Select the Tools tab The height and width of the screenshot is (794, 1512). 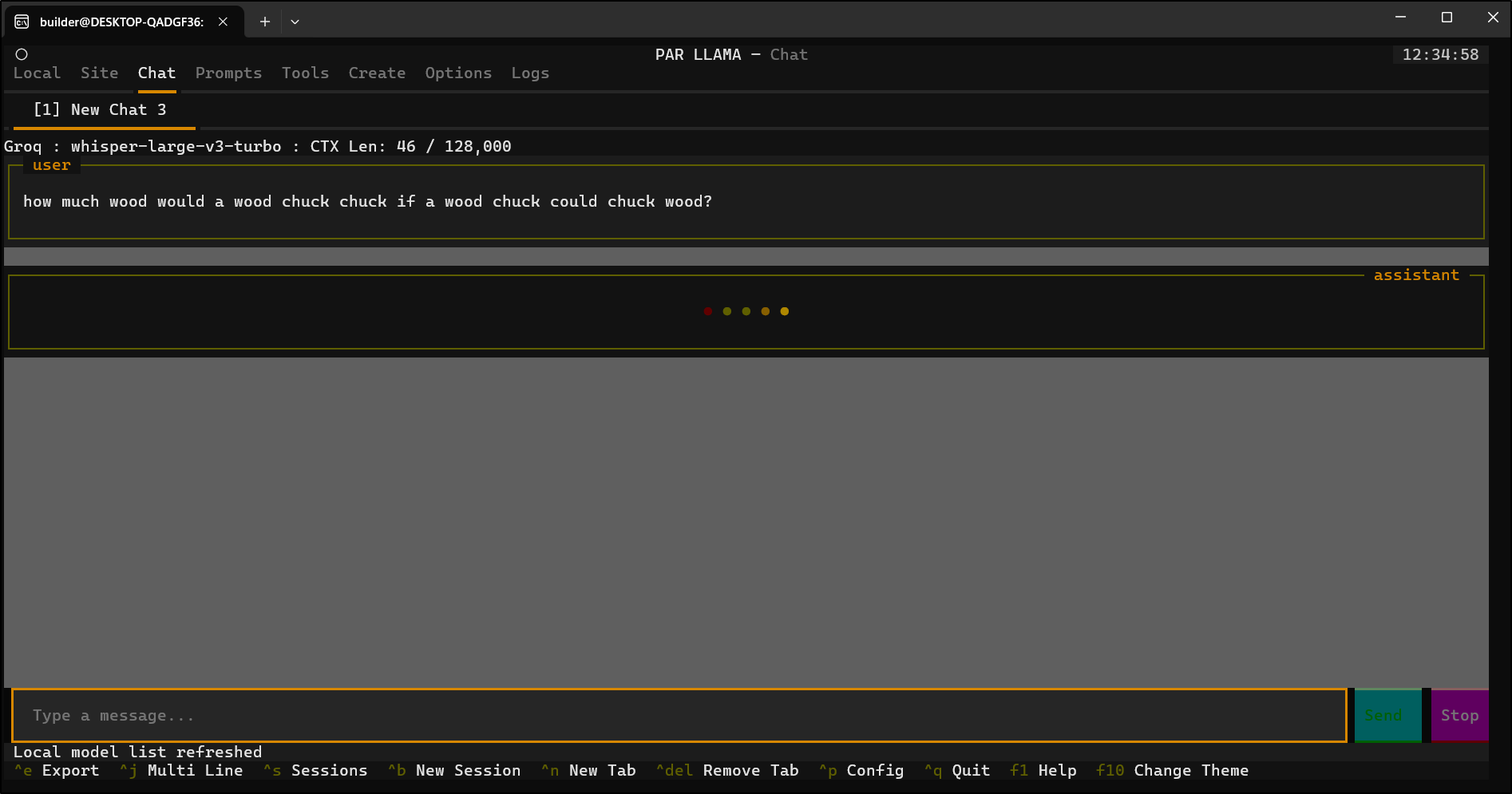[305, 73]
